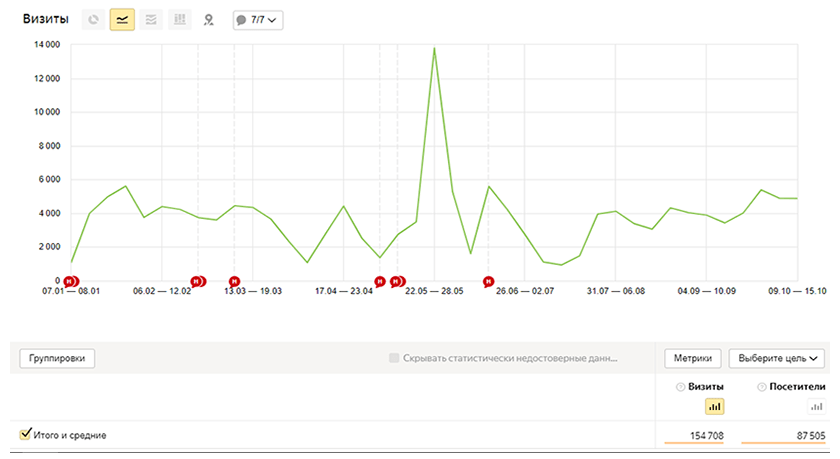
Task: Click the annotation marker at 13.03 — 19.03
Action: [234, 281]
